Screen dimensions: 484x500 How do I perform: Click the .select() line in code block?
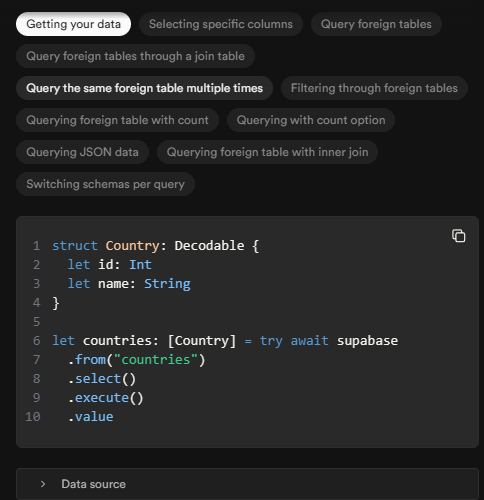[102, 379]
